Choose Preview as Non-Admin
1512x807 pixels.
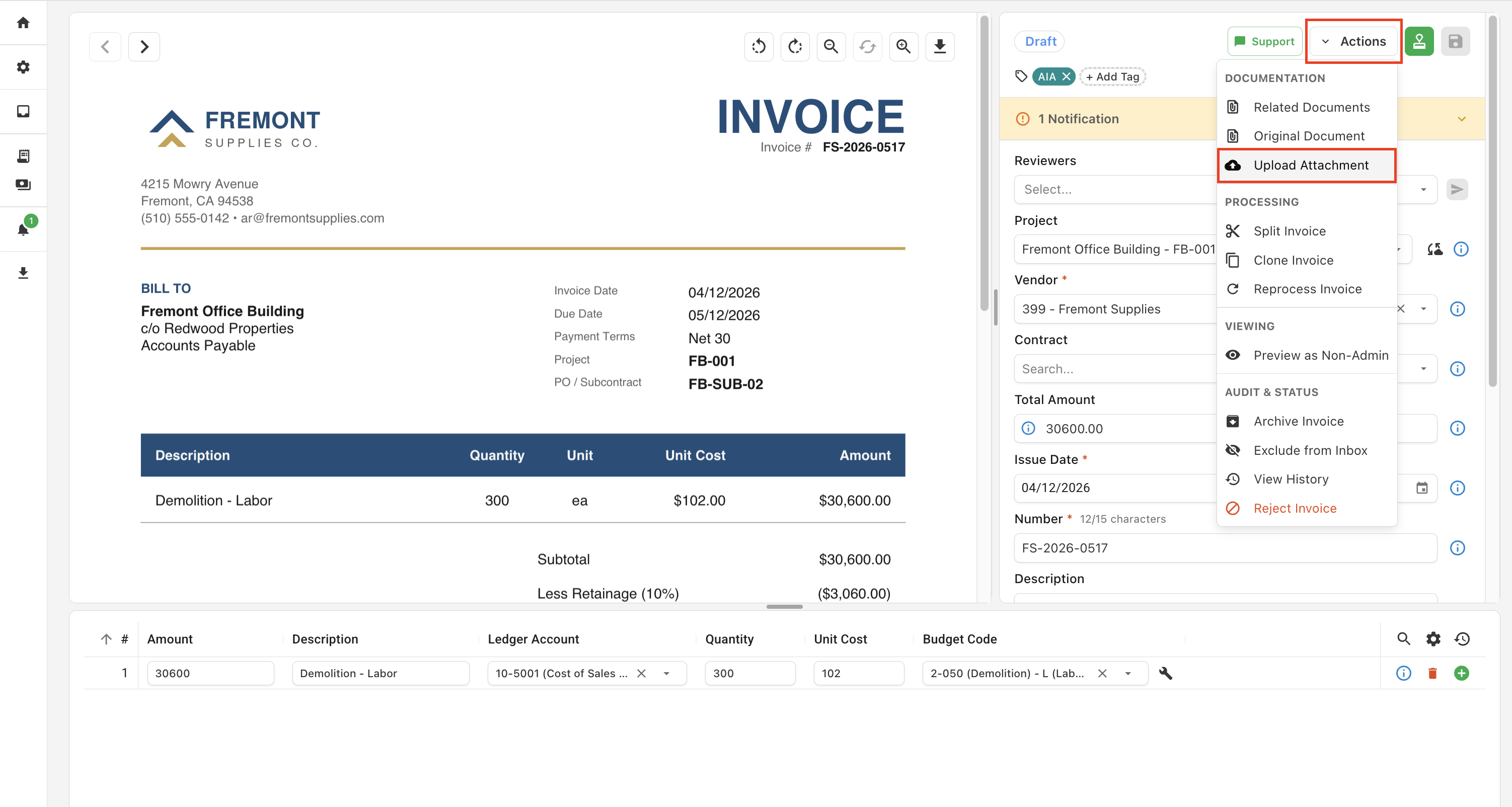coord(1307,355)
